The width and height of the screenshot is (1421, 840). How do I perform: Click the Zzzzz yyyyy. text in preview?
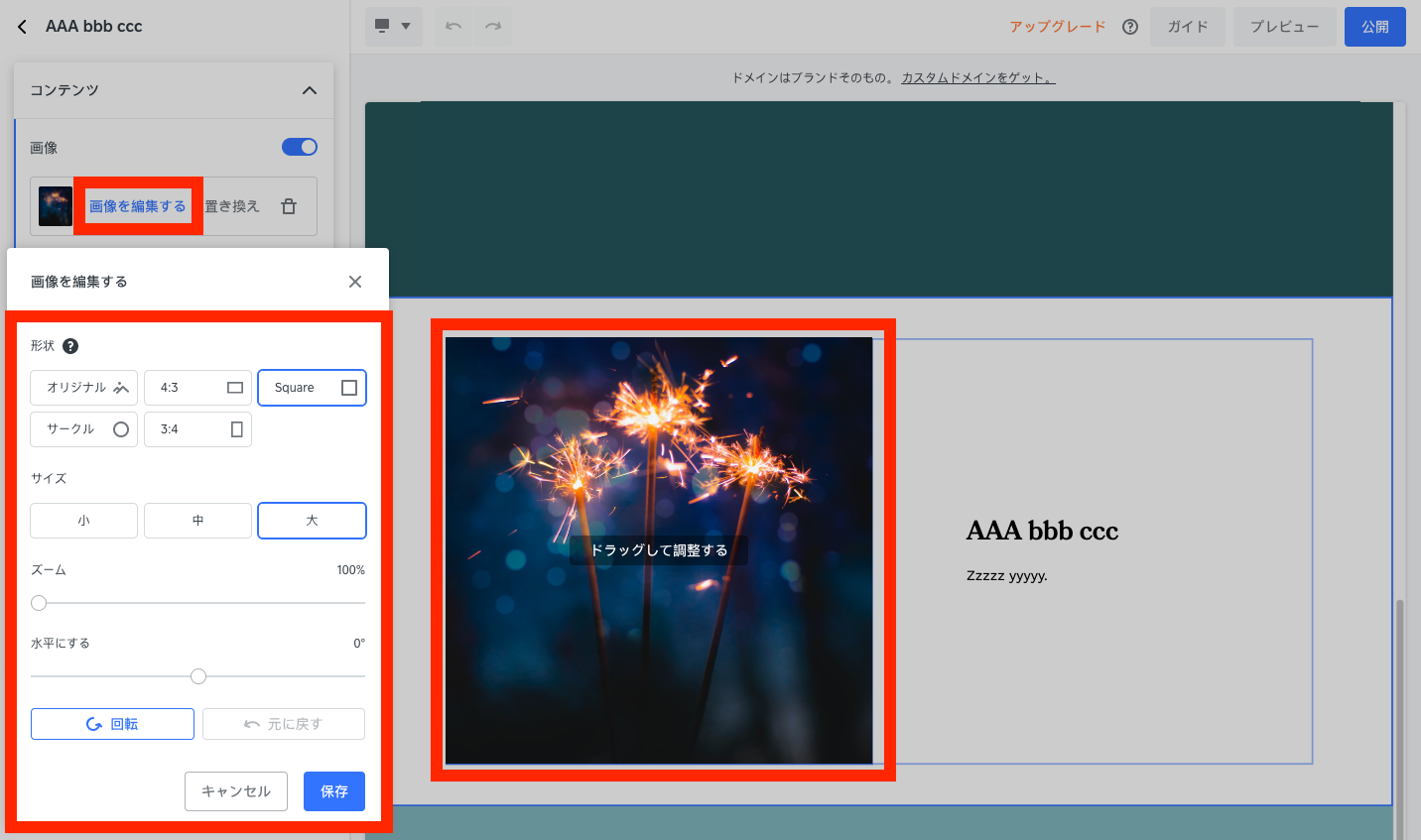1007,575
